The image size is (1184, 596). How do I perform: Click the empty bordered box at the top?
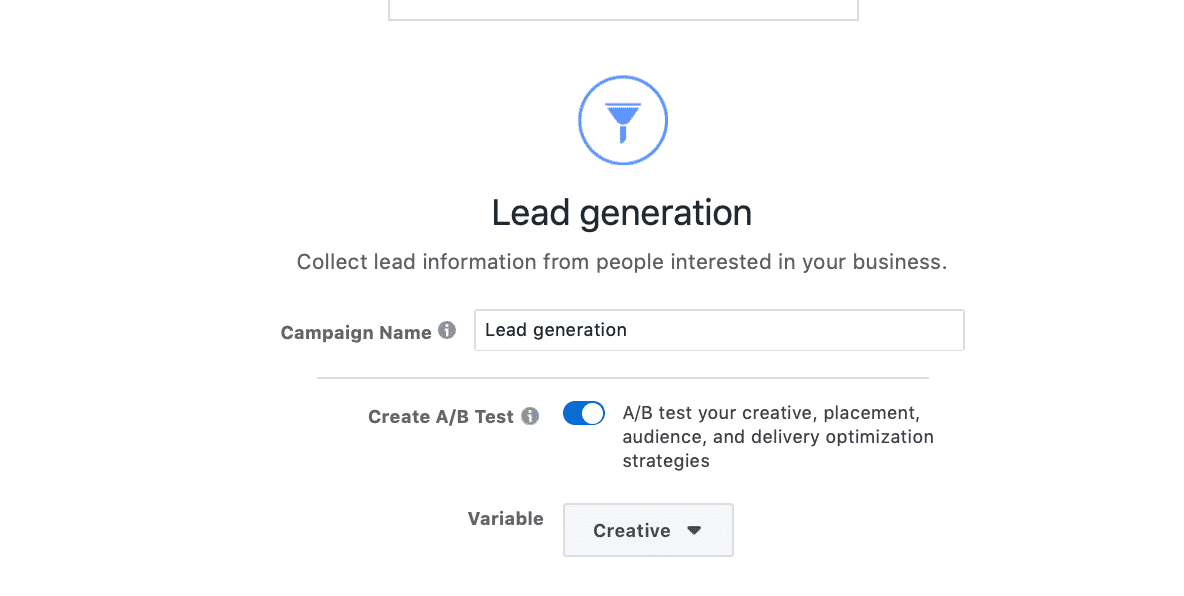pos(623,10)
